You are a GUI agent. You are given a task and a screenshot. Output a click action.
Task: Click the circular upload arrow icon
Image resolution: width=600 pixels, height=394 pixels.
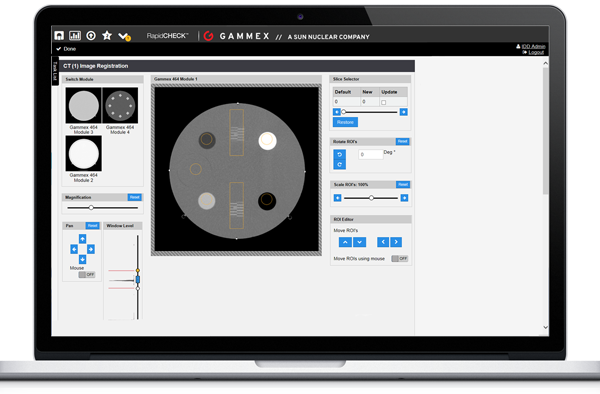pos(91,36)
